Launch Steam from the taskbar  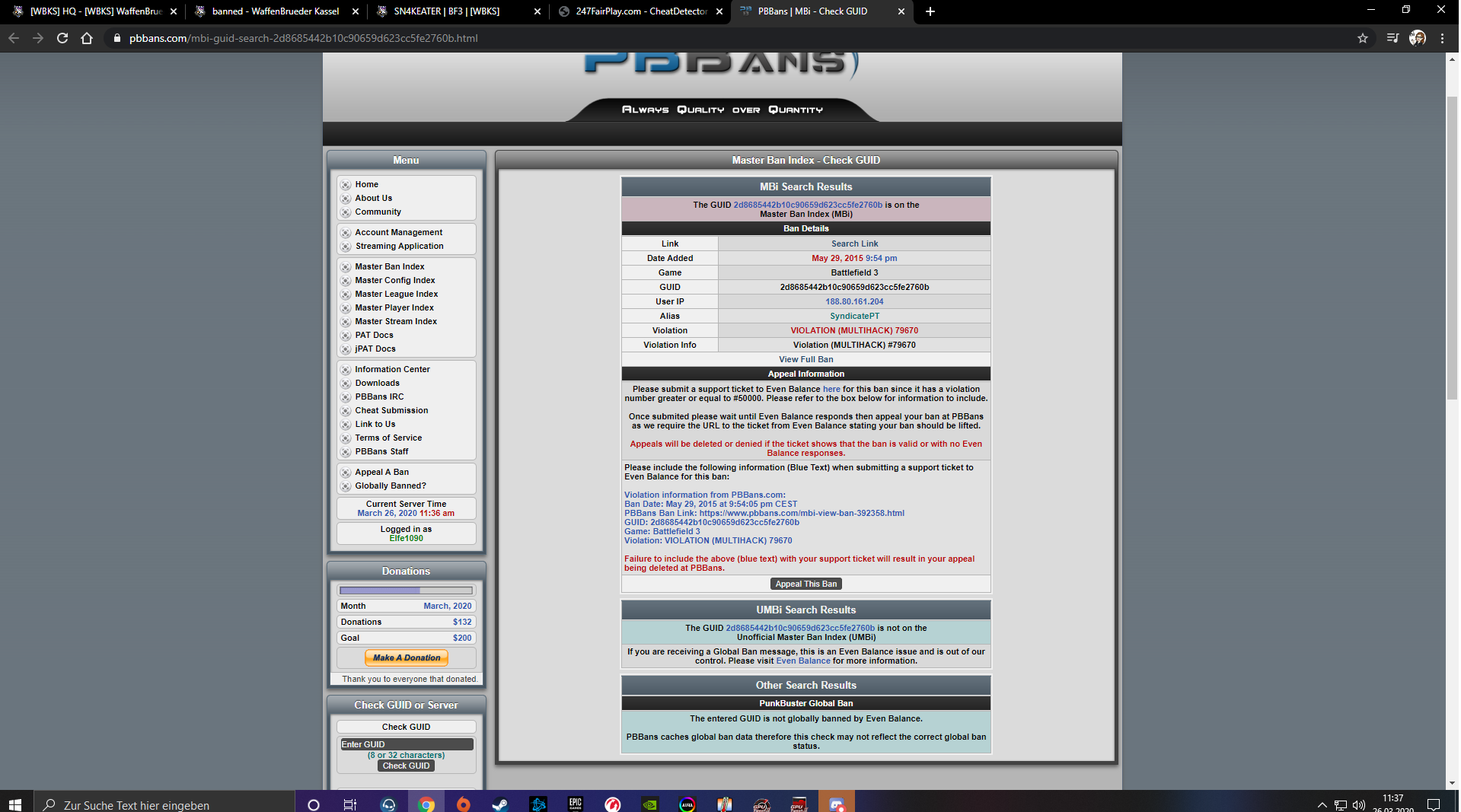(x=500, y=804)
